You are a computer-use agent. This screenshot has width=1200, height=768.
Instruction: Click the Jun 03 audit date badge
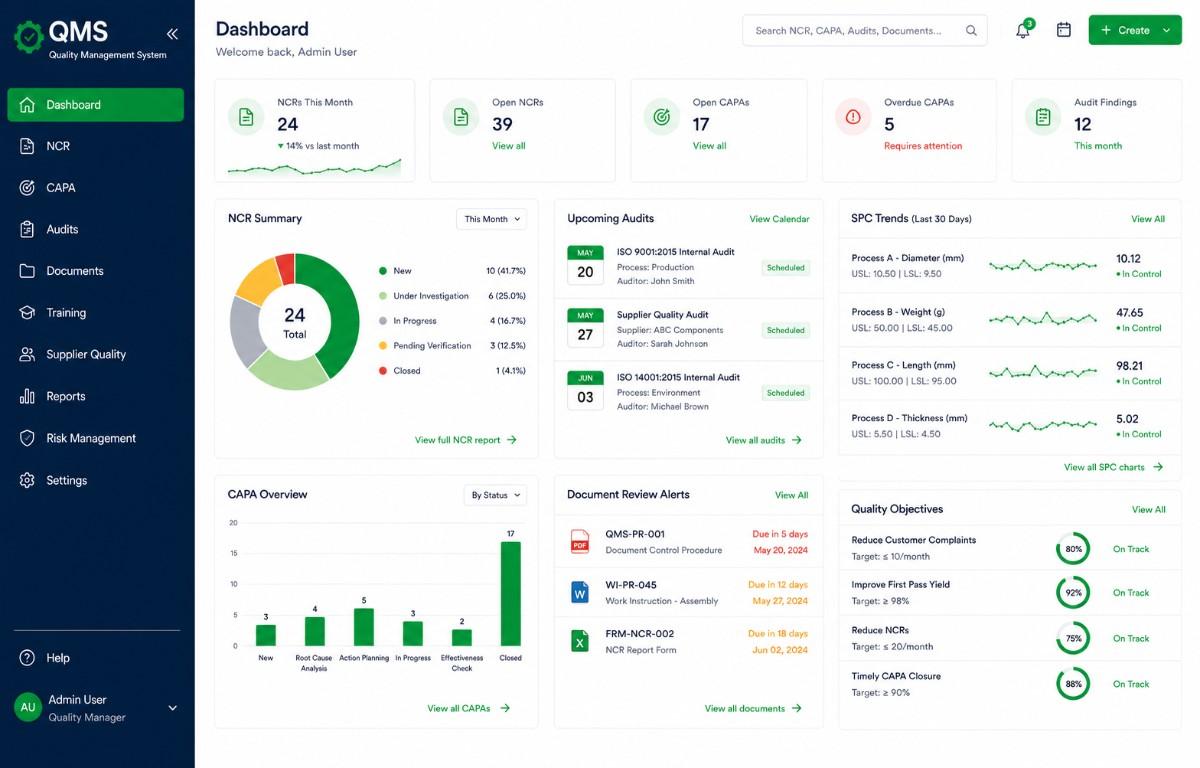pyautogui.click(x=585, y=391)
